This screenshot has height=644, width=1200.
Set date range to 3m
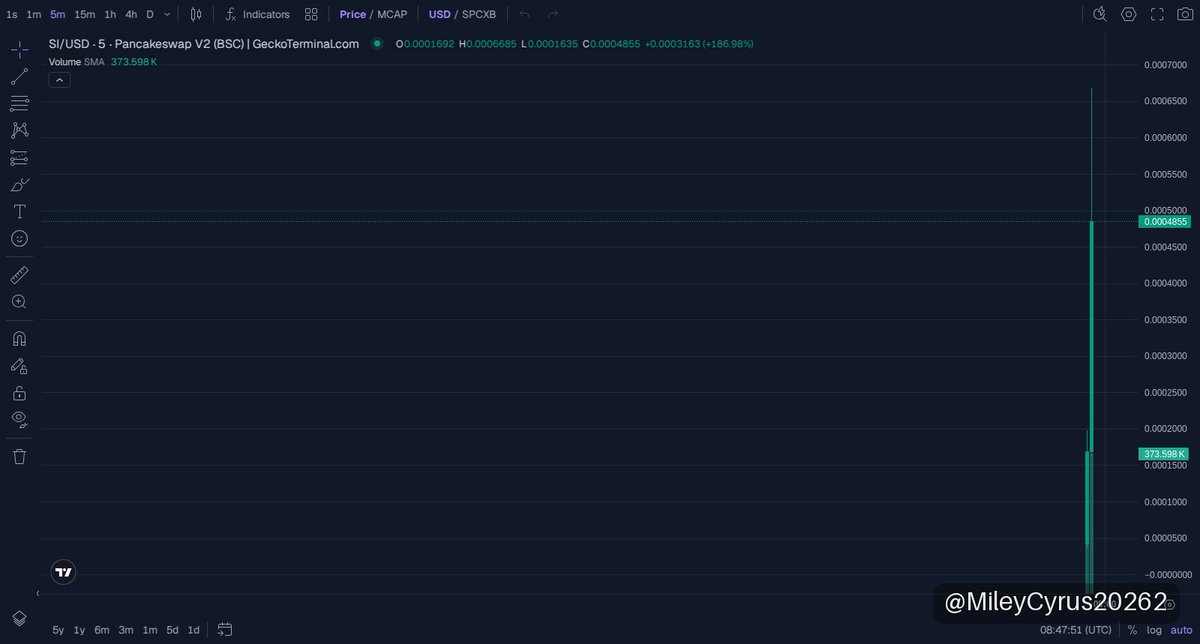(126, 630)
